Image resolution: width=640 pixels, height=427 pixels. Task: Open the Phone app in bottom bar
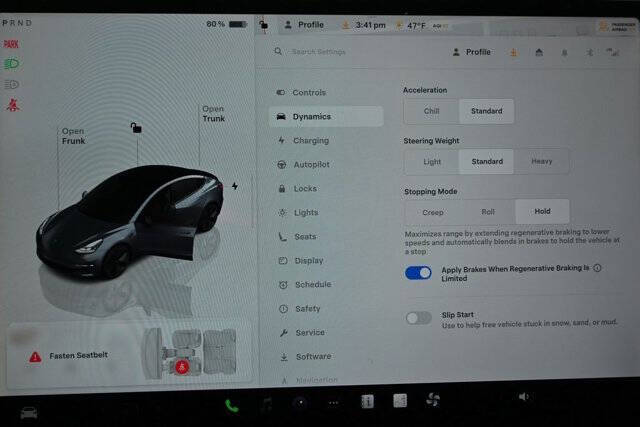click(232, 406)
